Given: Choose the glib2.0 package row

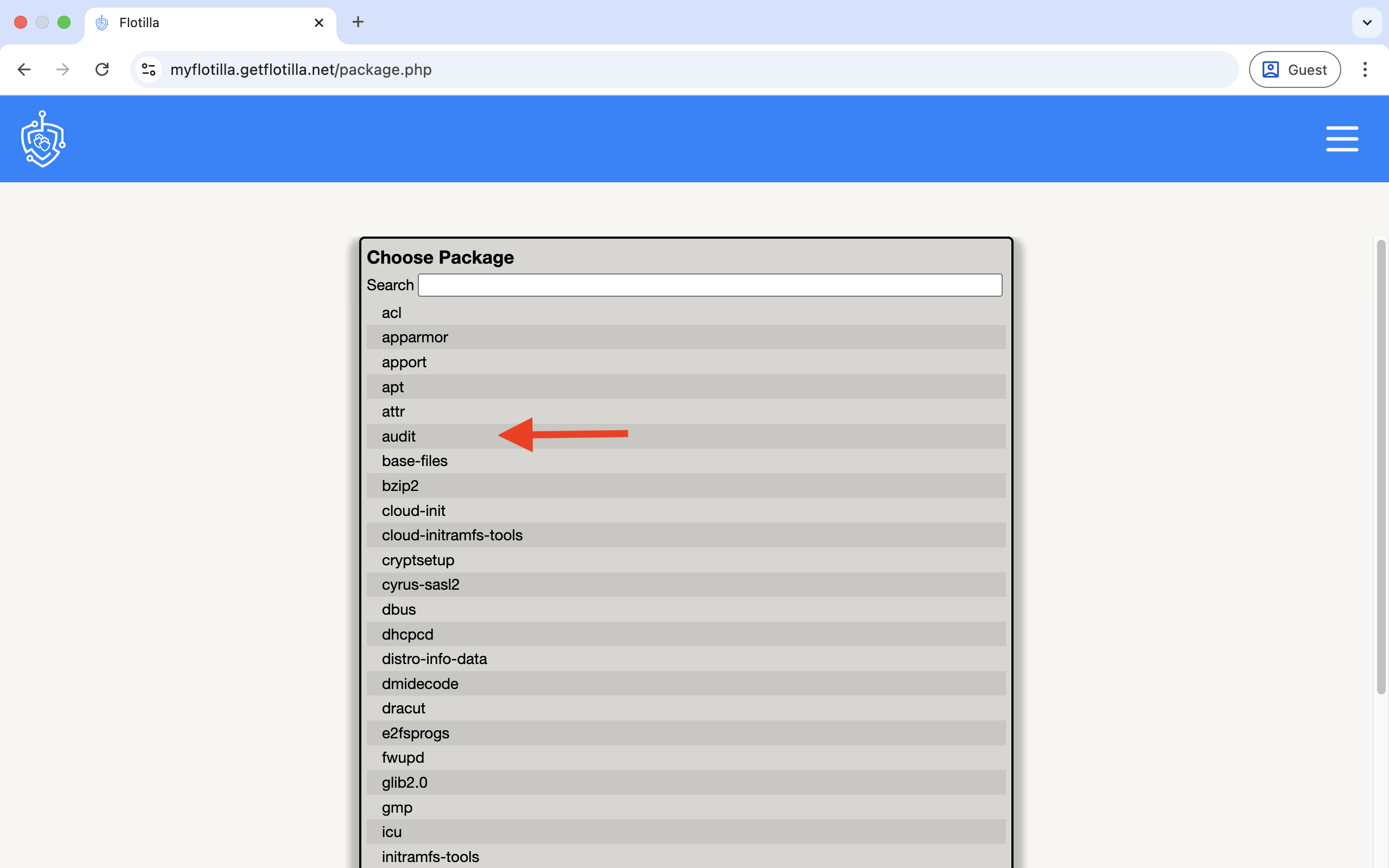Looking at the screenshot, I should (x=404, y=782).
